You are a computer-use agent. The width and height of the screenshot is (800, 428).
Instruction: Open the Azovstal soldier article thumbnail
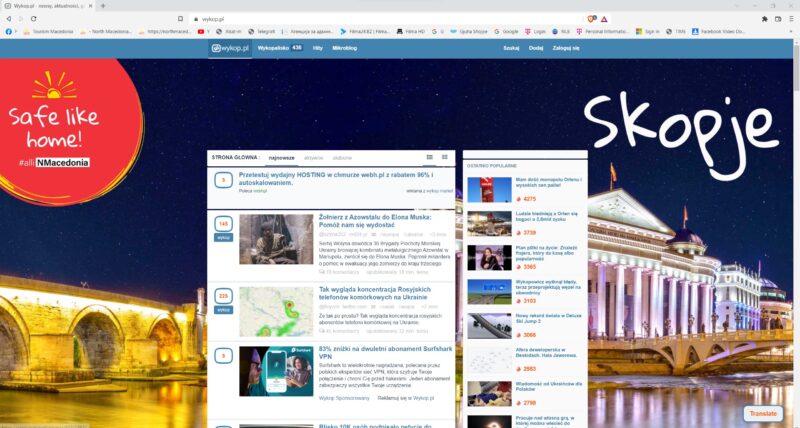(x=276, y=239)
